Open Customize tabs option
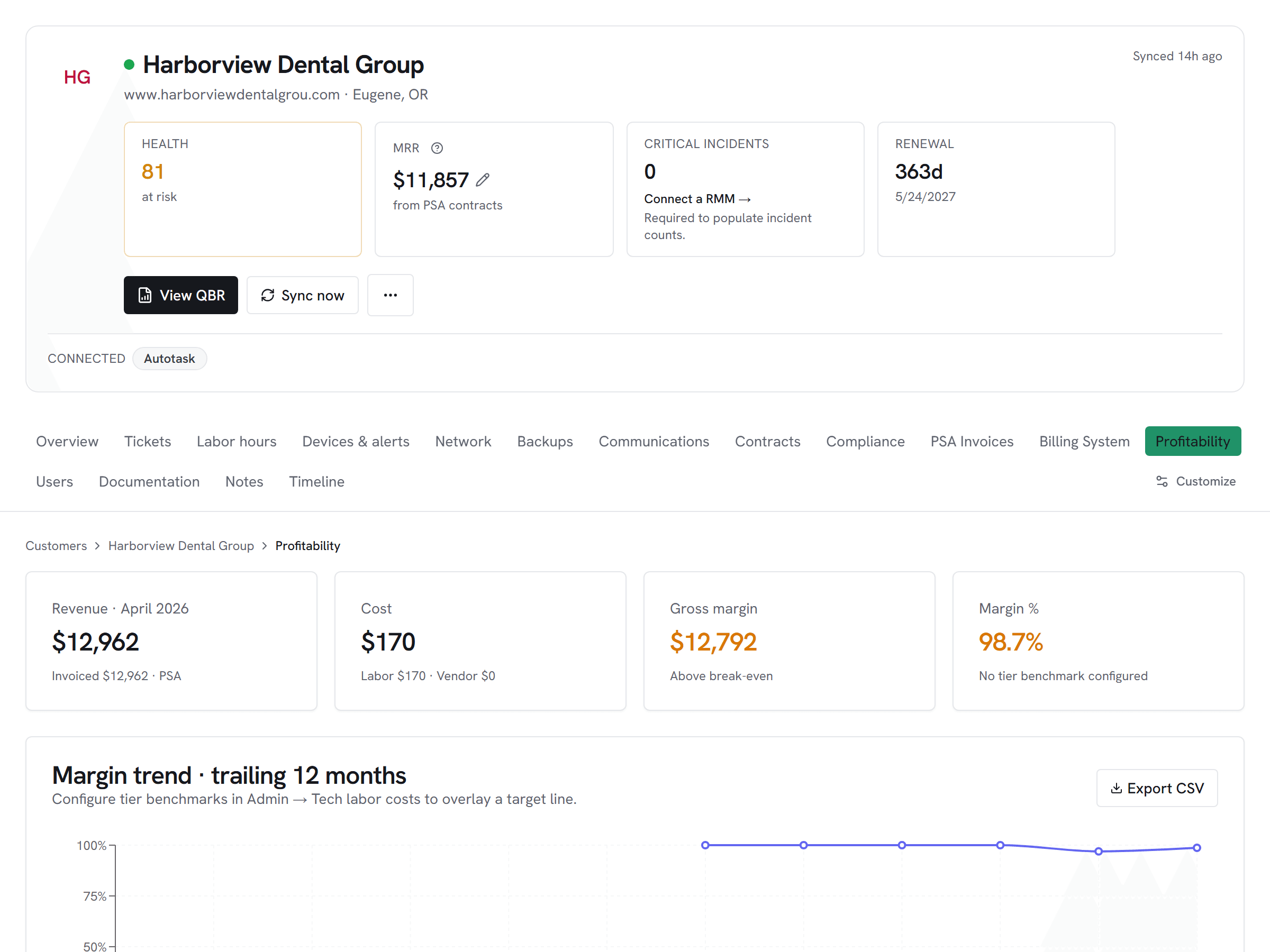The image size is (1270, 952). coord(1196,481)
